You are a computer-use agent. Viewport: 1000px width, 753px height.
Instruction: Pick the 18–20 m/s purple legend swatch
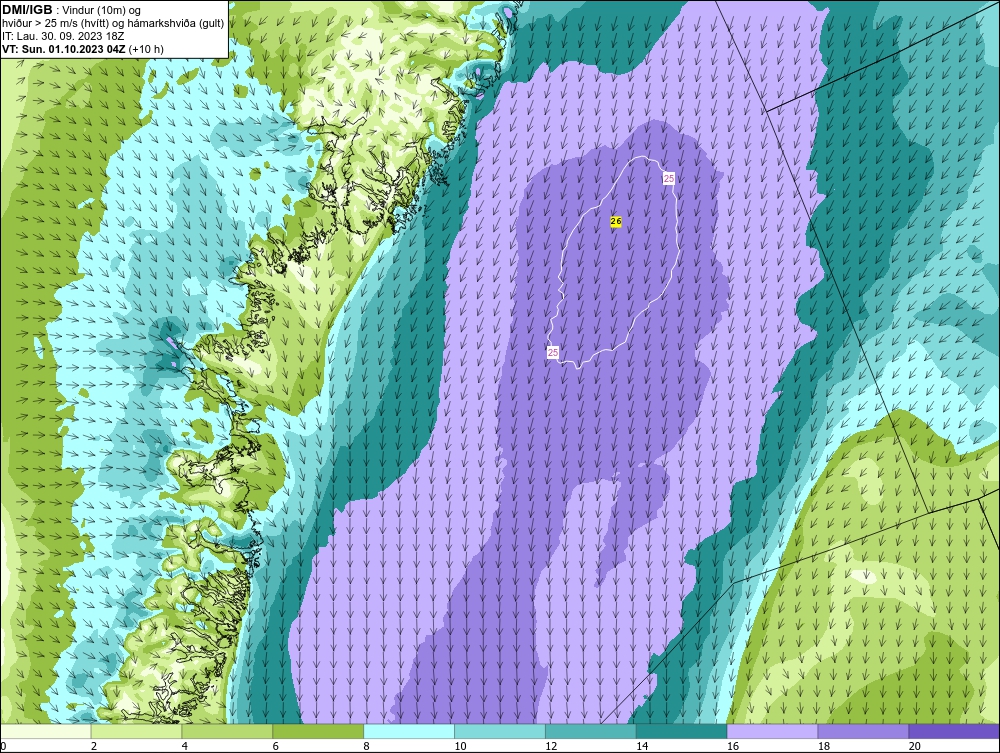point(864,731)
